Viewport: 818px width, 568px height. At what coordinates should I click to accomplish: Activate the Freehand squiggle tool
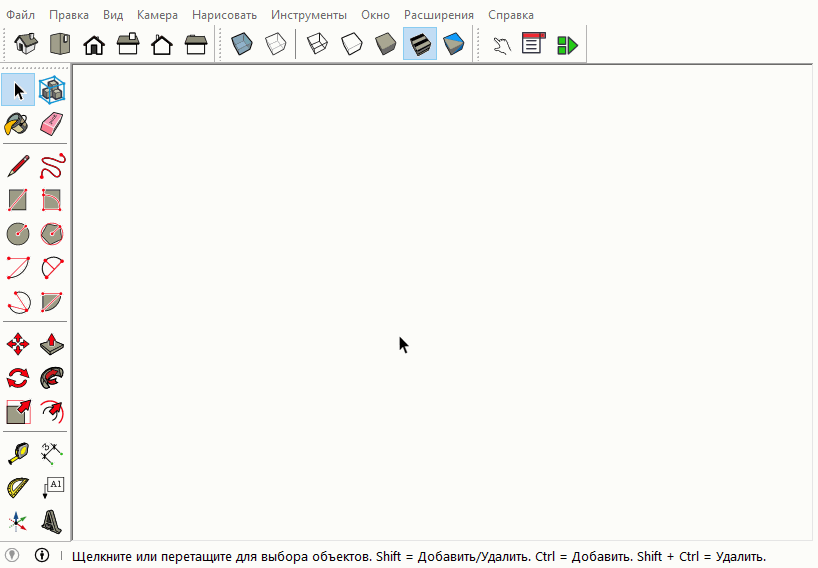[x=52, y=166]
